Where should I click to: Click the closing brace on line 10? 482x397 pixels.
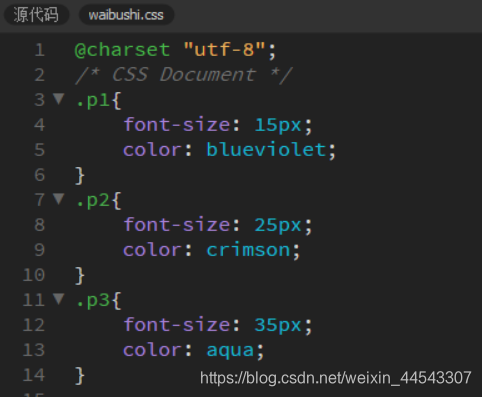pyautogui.click(x=80, y=276)
